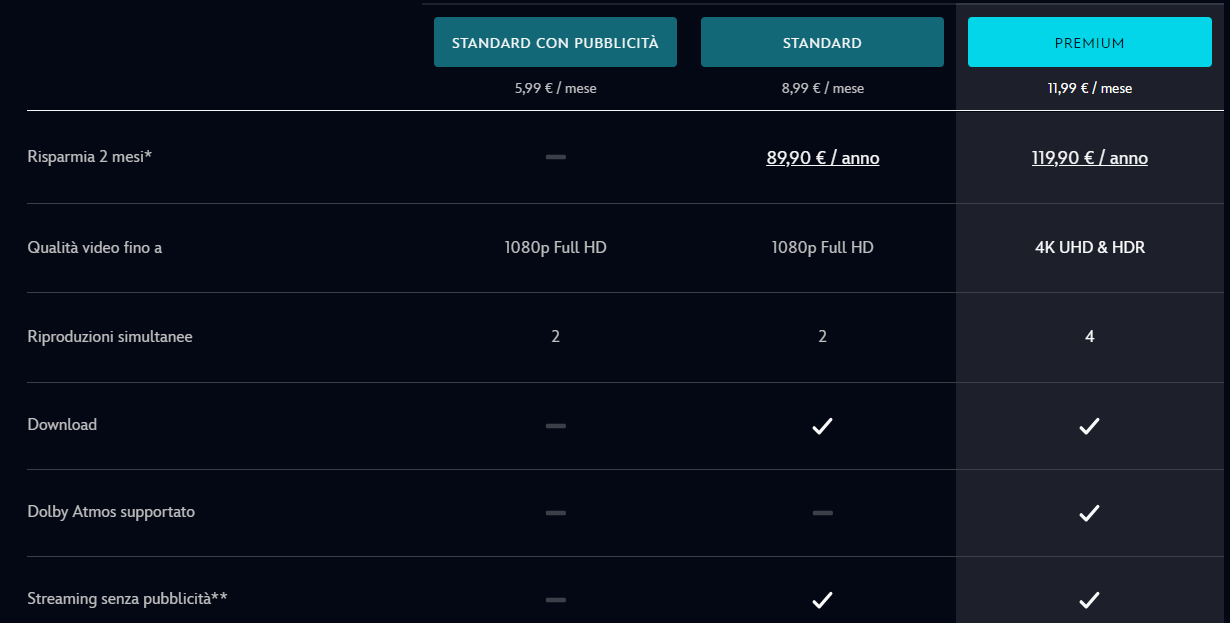Click ad-free streaming dash under ad-supported plan
This screenshot has height=623, width=1230.
pyautogui.click(x=555, y=600)
